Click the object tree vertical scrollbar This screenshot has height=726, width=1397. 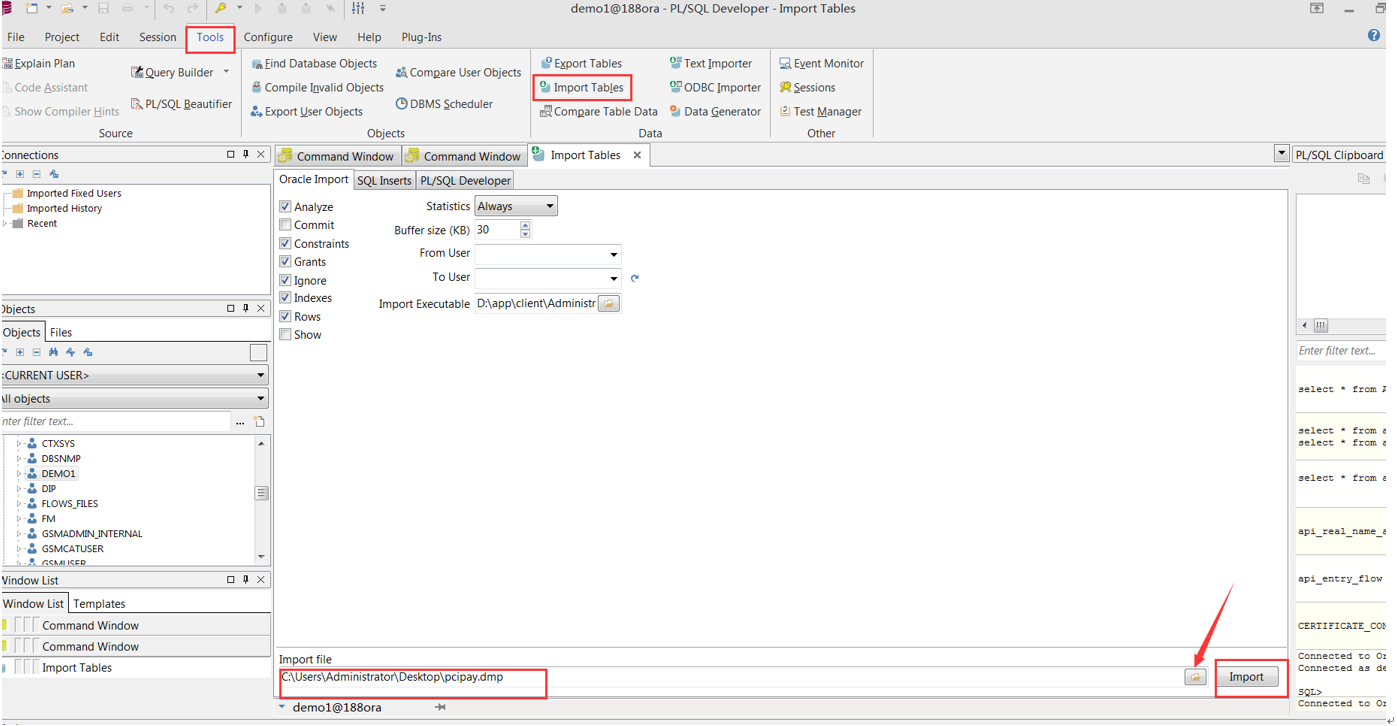[x=262, y=499]
